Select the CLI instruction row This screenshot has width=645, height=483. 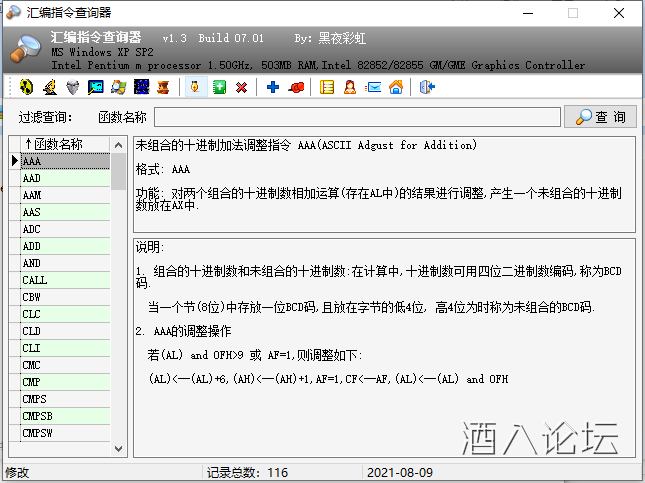coord(65,348)
